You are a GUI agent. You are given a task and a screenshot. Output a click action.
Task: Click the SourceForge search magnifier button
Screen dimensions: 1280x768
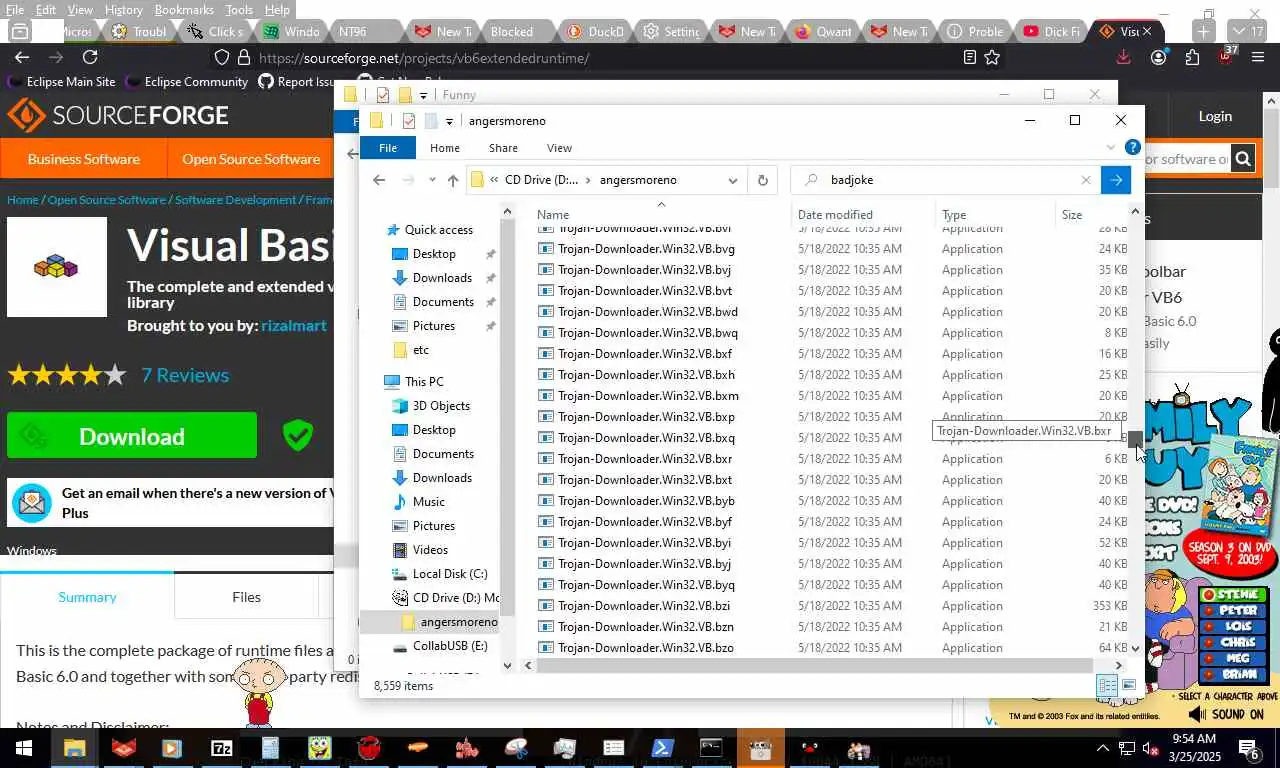1242,159
